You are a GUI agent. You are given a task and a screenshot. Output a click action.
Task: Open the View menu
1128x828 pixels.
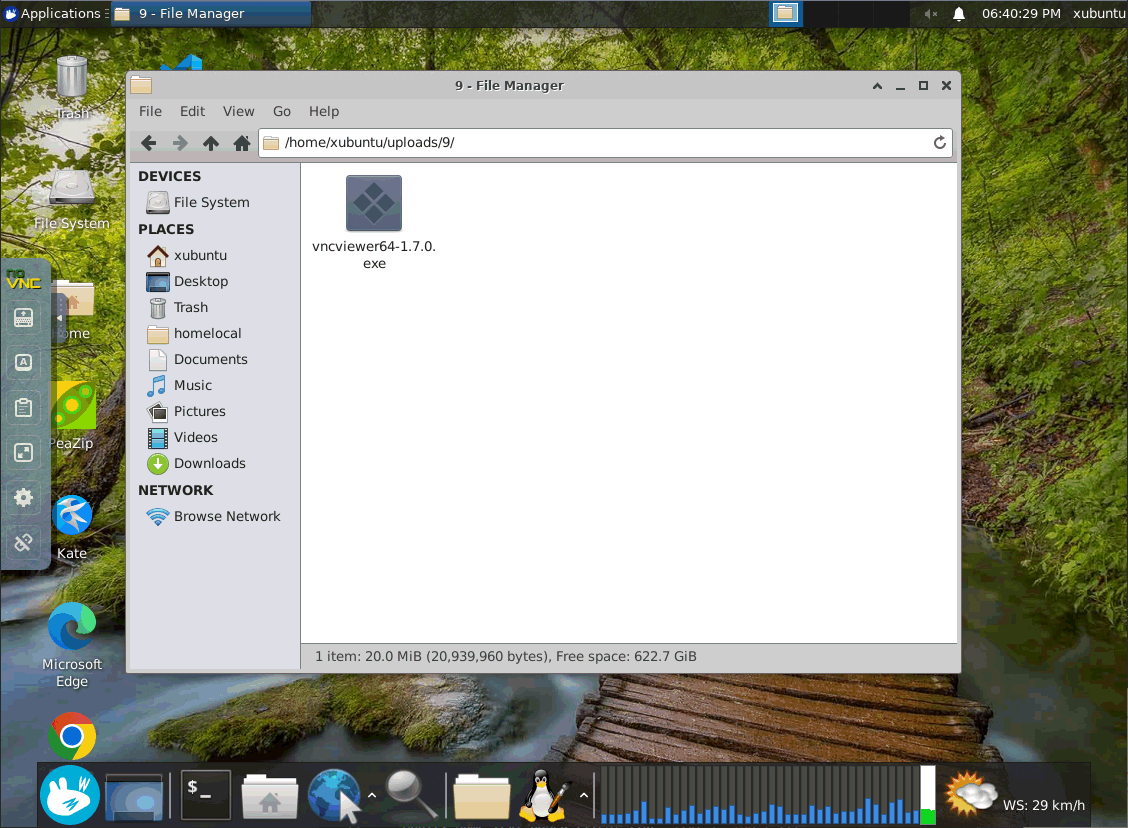pos(238,111)
